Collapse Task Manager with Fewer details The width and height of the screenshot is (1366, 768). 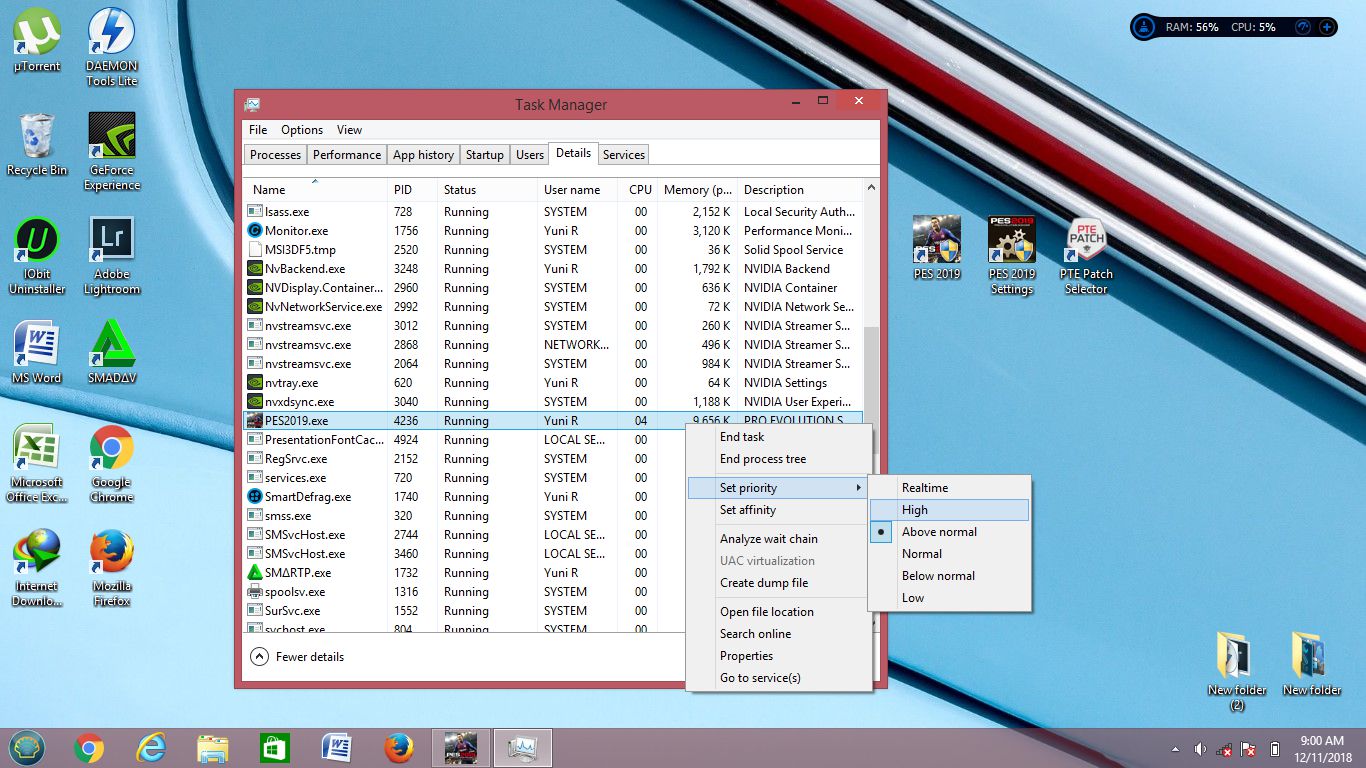coord(297,657)
